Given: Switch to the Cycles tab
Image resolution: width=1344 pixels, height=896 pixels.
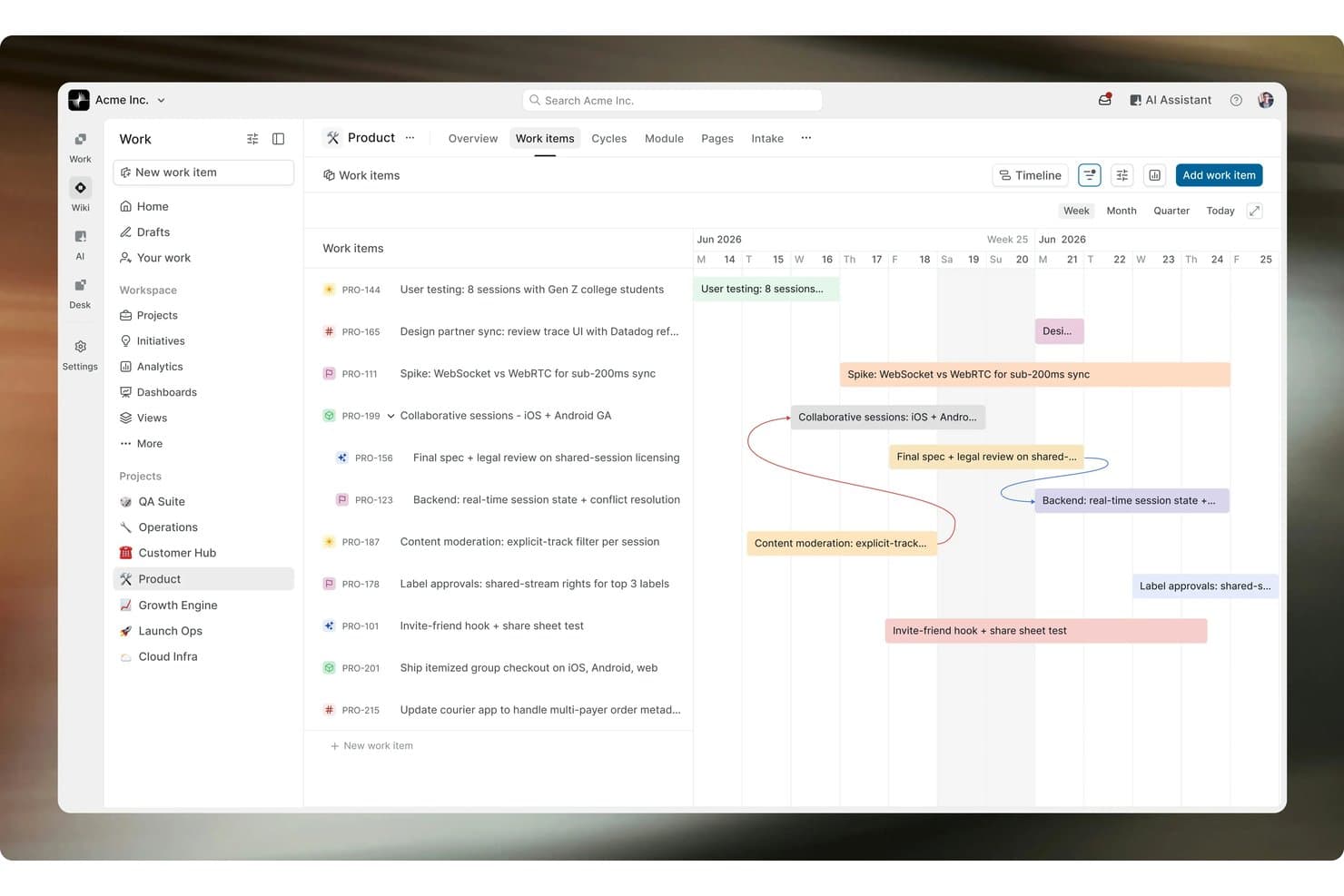Looking at the screenshot, I should click(609, 139).
